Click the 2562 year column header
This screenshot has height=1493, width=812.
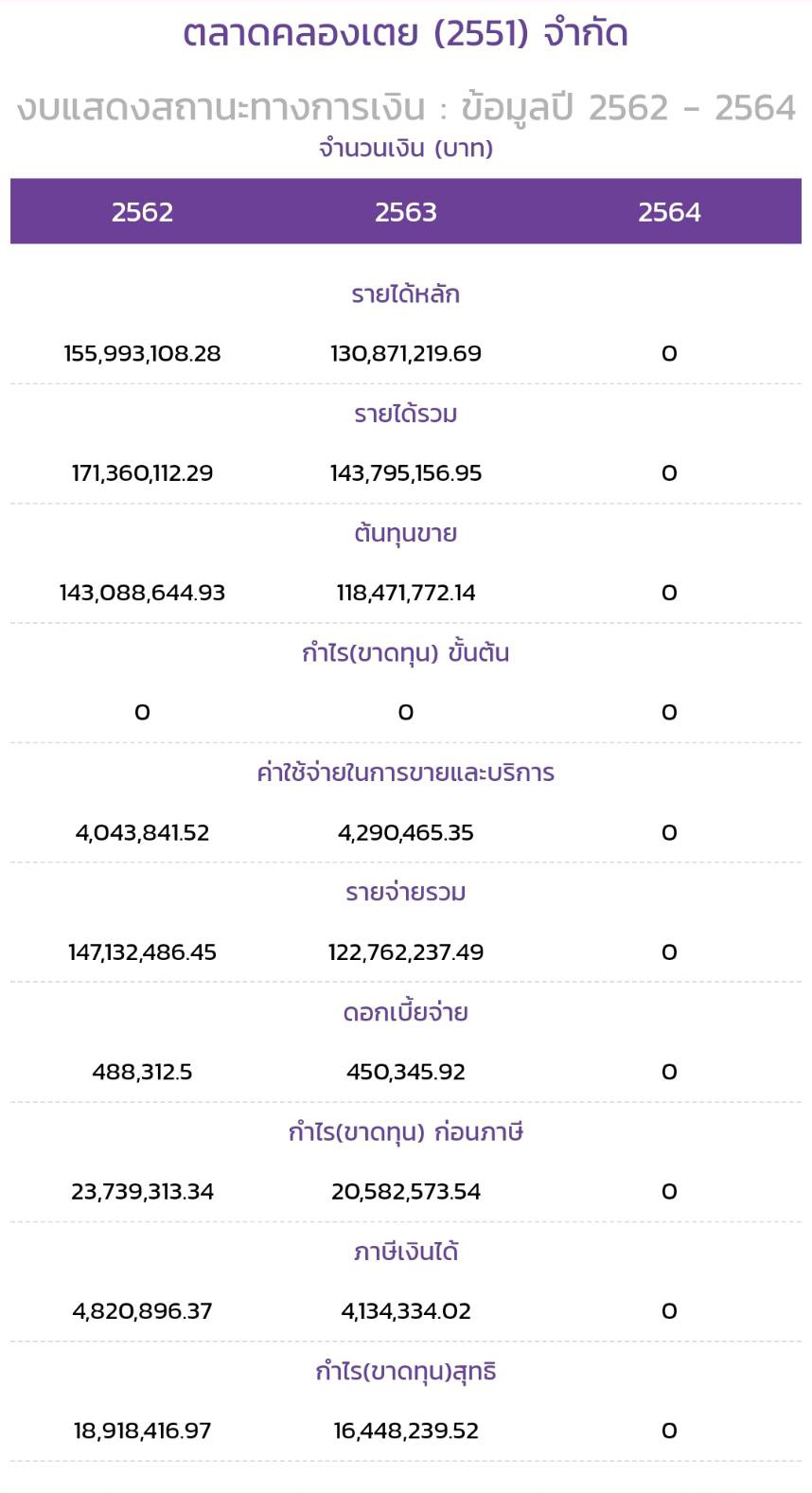(x=142, y=211)
